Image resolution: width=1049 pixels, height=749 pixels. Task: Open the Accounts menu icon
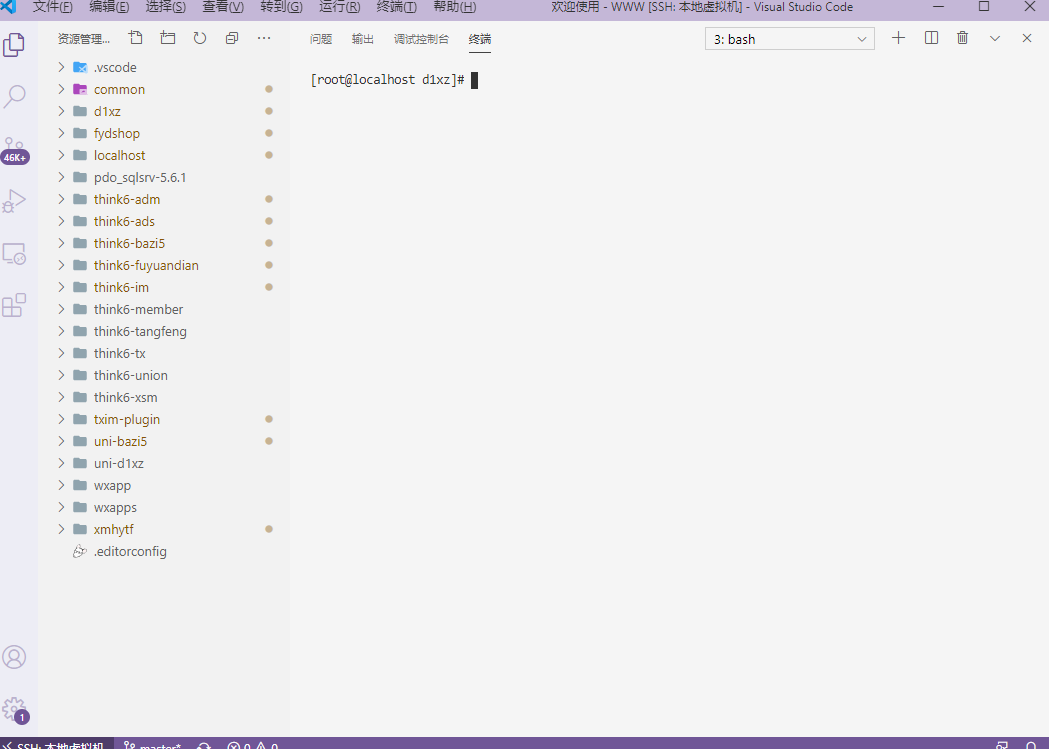[14, 657]
